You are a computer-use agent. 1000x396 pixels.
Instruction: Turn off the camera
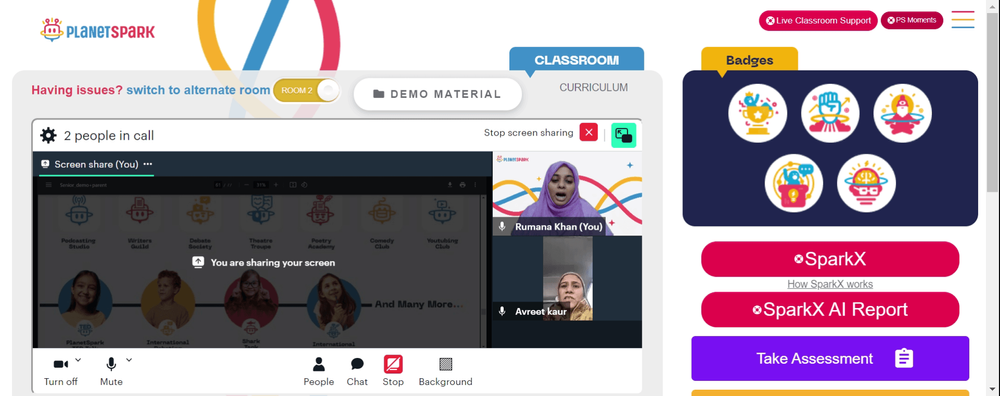pyautogui.click(x=61, y=371)
